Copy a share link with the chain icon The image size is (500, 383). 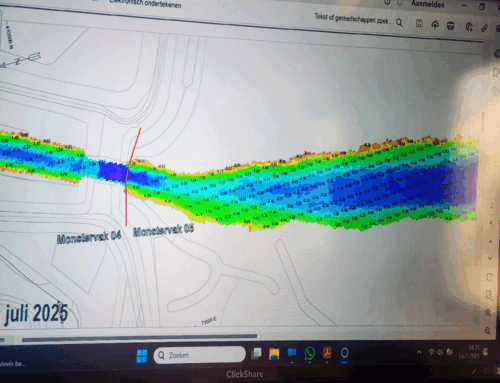point(484,28)
